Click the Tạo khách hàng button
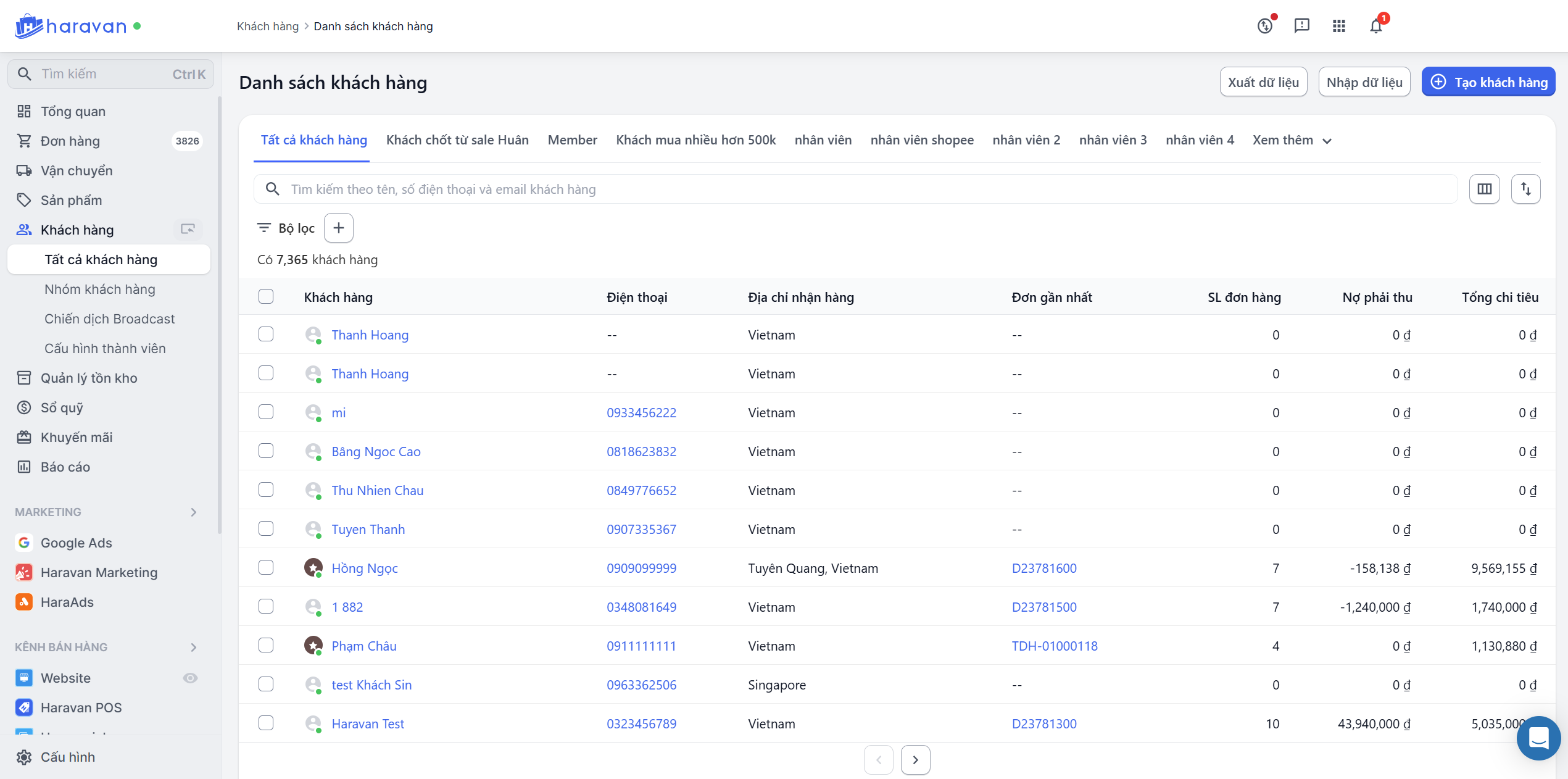 1488,82
